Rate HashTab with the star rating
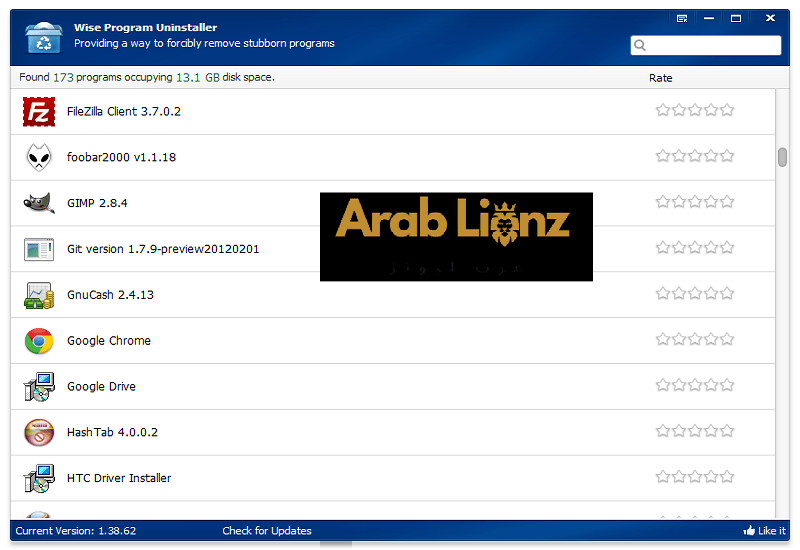 [695, 431]
